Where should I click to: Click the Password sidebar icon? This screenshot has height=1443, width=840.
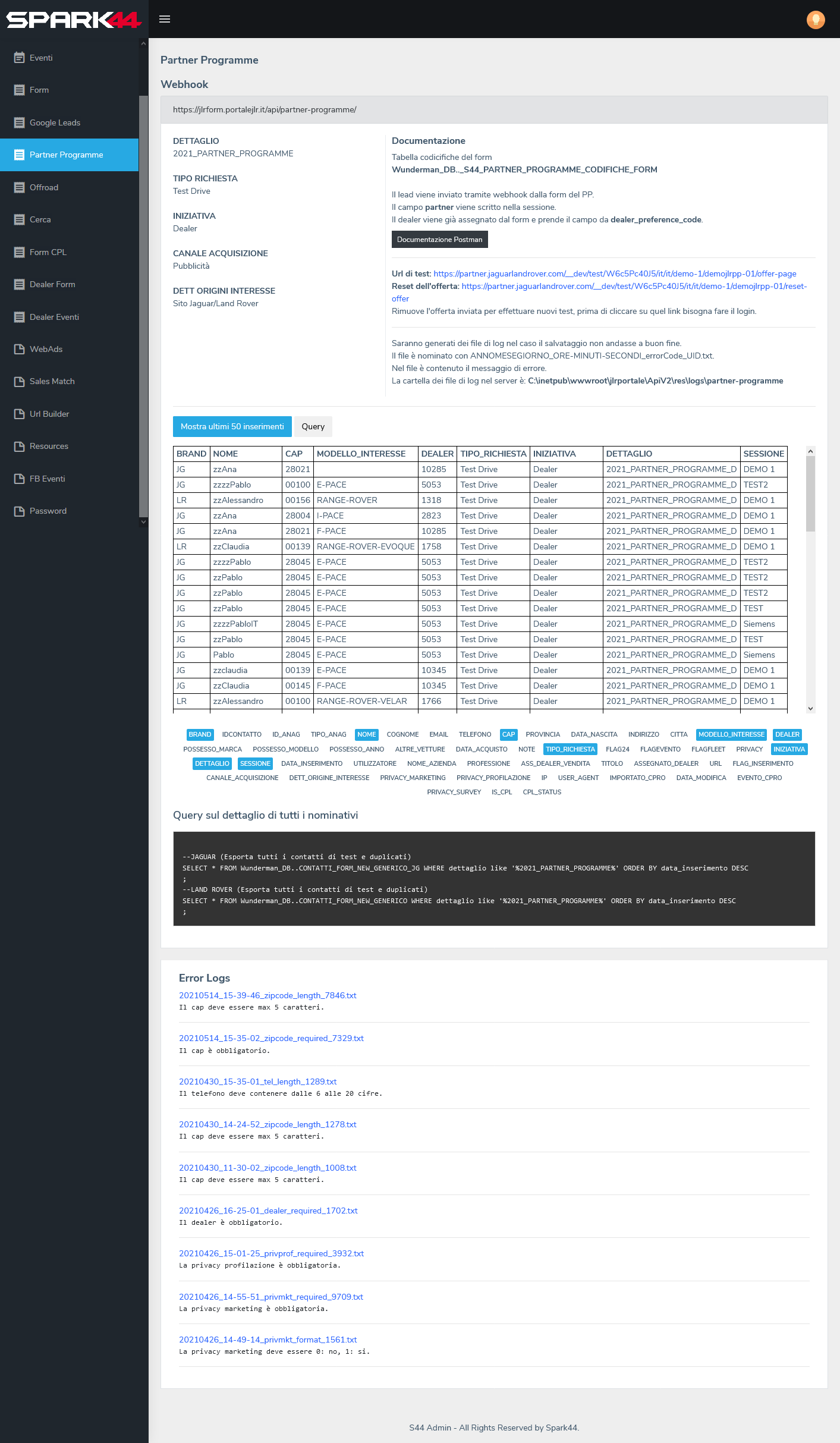click(19, 511)
